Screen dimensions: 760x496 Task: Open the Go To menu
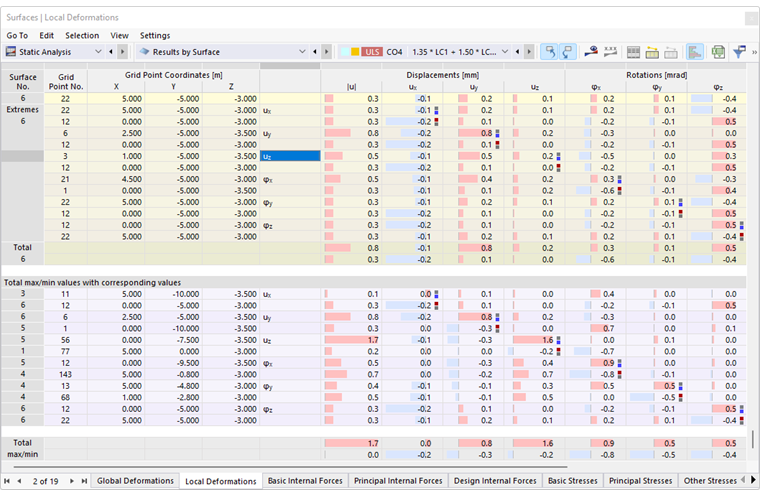tap(17, 35)
